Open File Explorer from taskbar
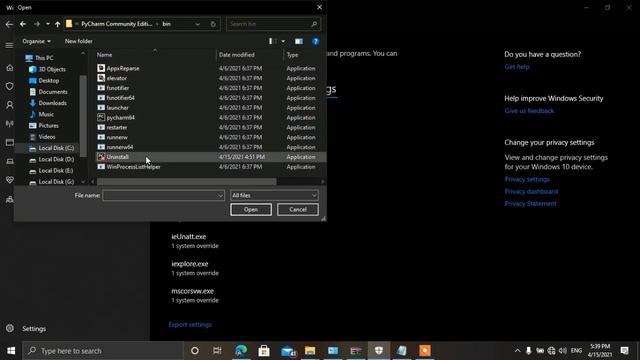 tap(310, 351)
